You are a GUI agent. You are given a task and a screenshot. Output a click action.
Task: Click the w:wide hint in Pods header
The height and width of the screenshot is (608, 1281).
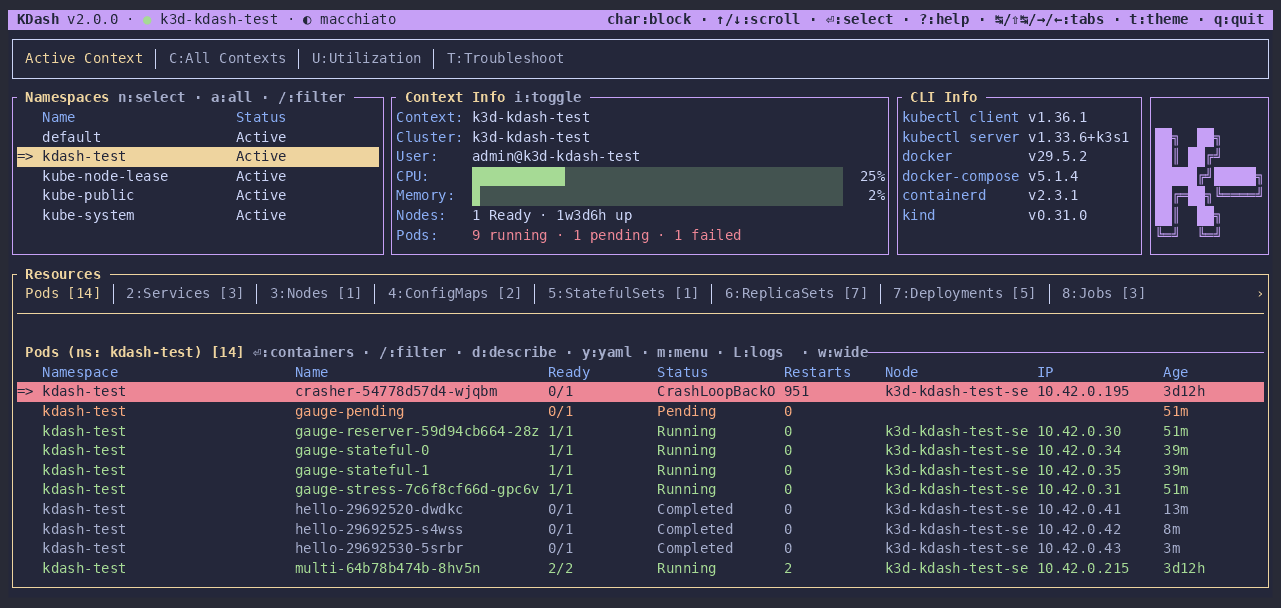point(843,352)
